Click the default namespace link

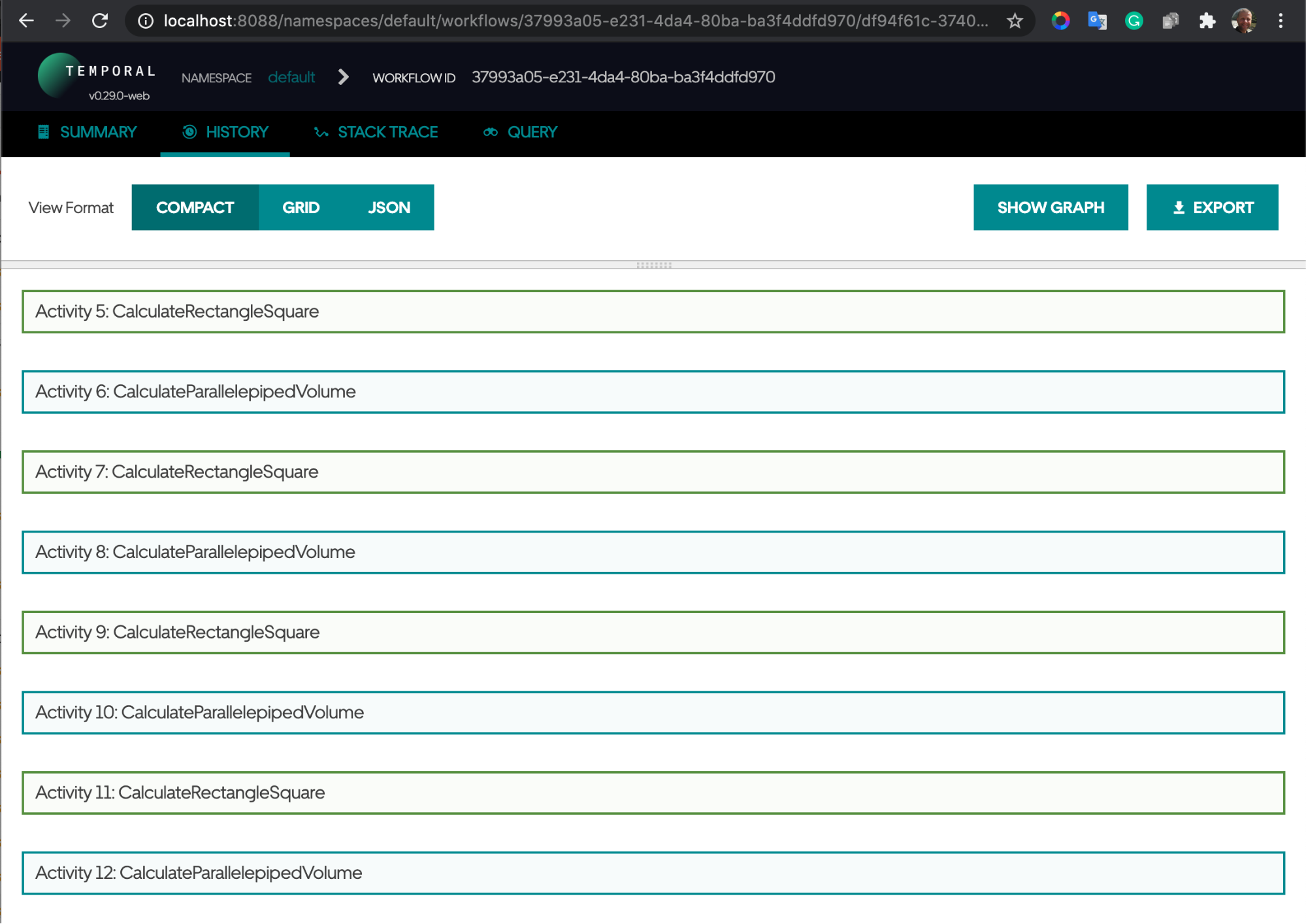point(291,77)
